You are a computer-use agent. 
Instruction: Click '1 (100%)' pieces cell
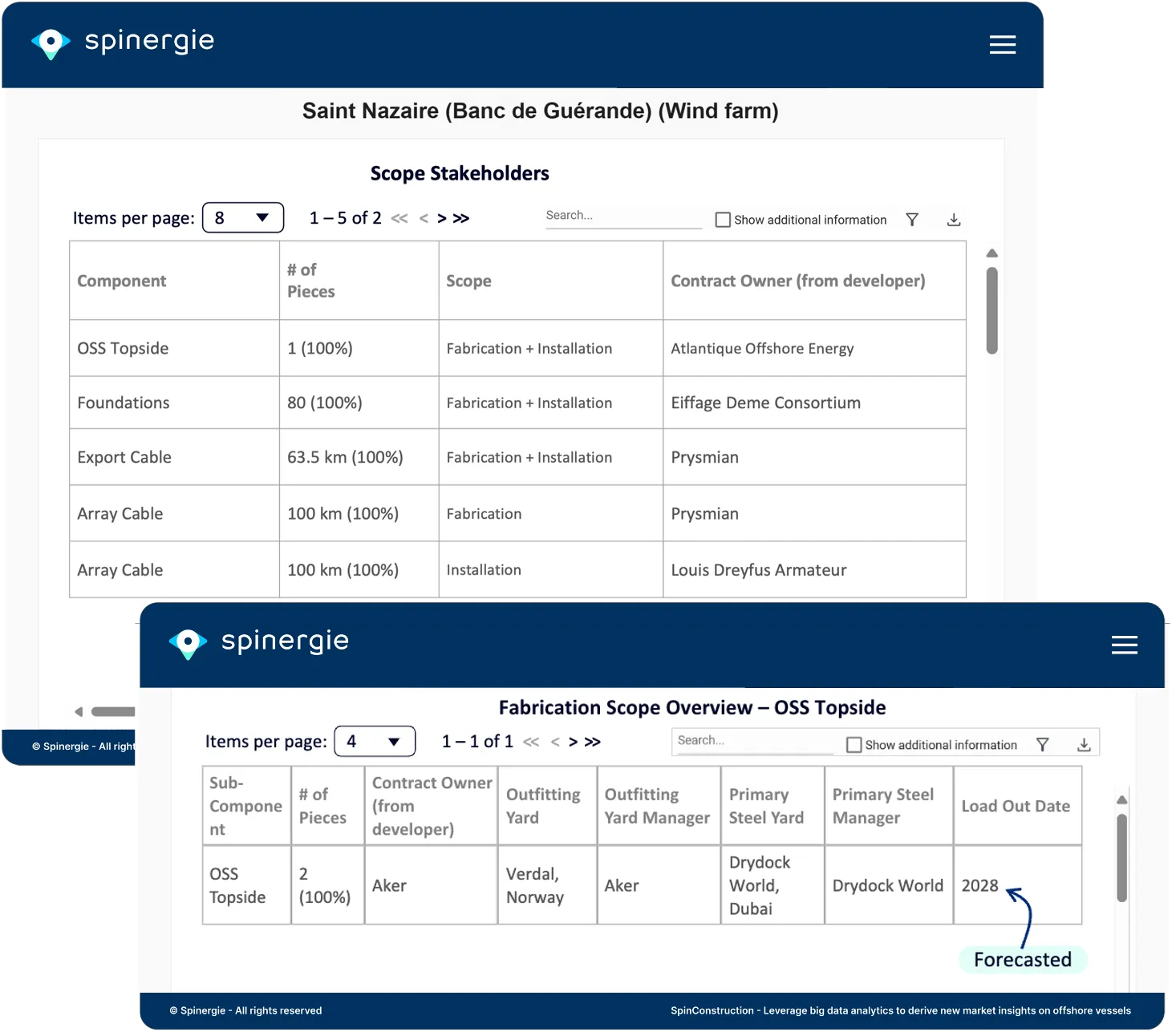pos(359,349)
